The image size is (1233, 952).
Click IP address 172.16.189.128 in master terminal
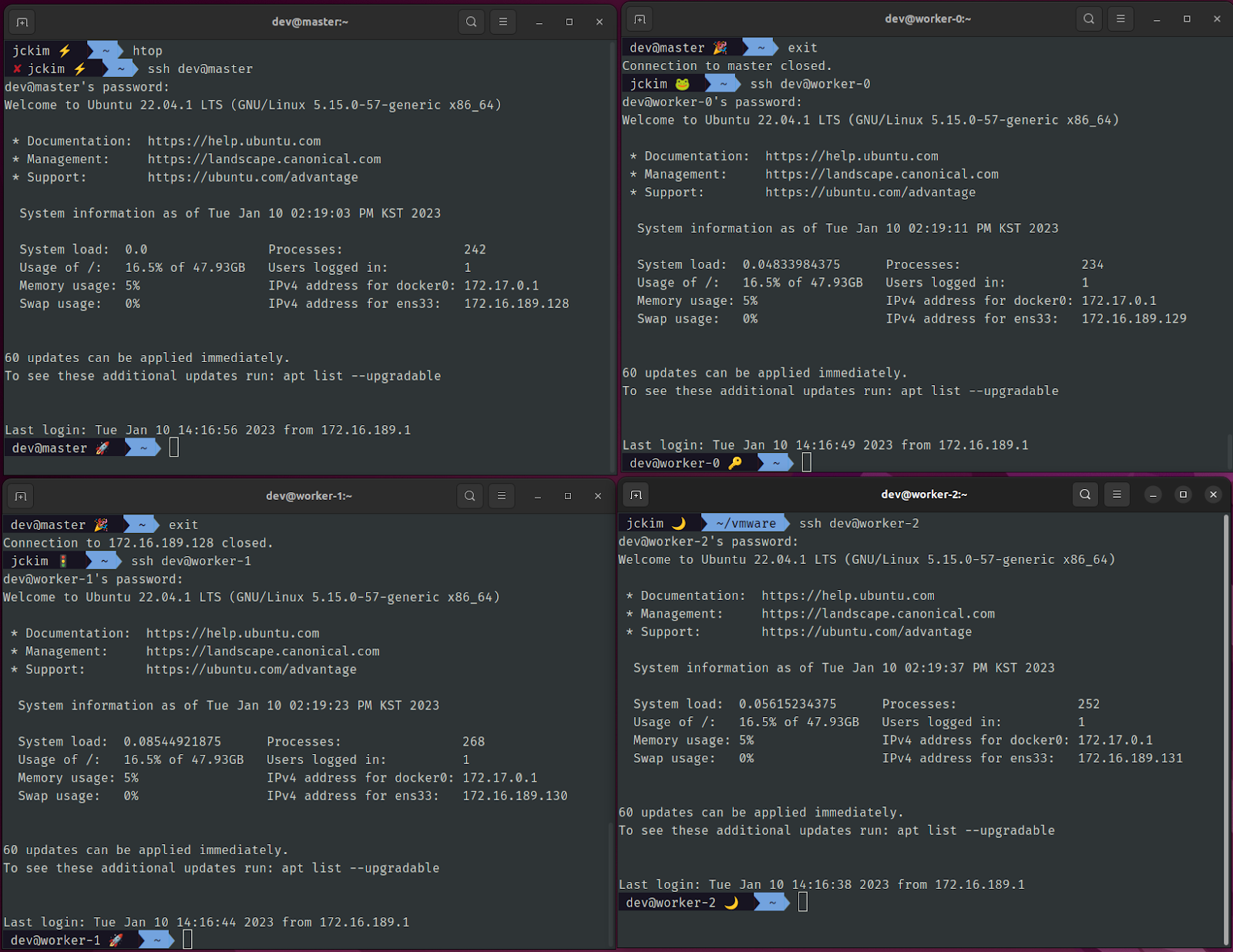(516, 303)
